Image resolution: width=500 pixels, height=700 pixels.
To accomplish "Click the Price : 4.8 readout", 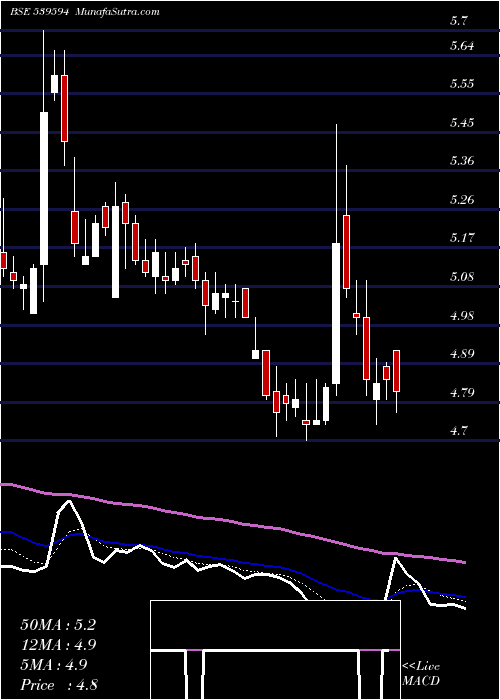I will [59, 685].
